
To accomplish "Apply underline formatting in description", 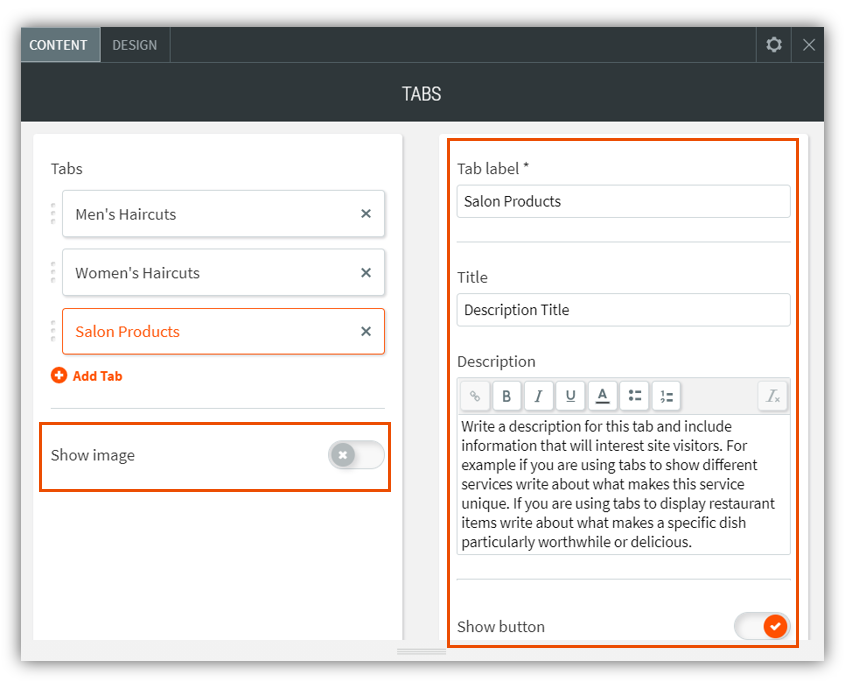I will coord(570,396).
